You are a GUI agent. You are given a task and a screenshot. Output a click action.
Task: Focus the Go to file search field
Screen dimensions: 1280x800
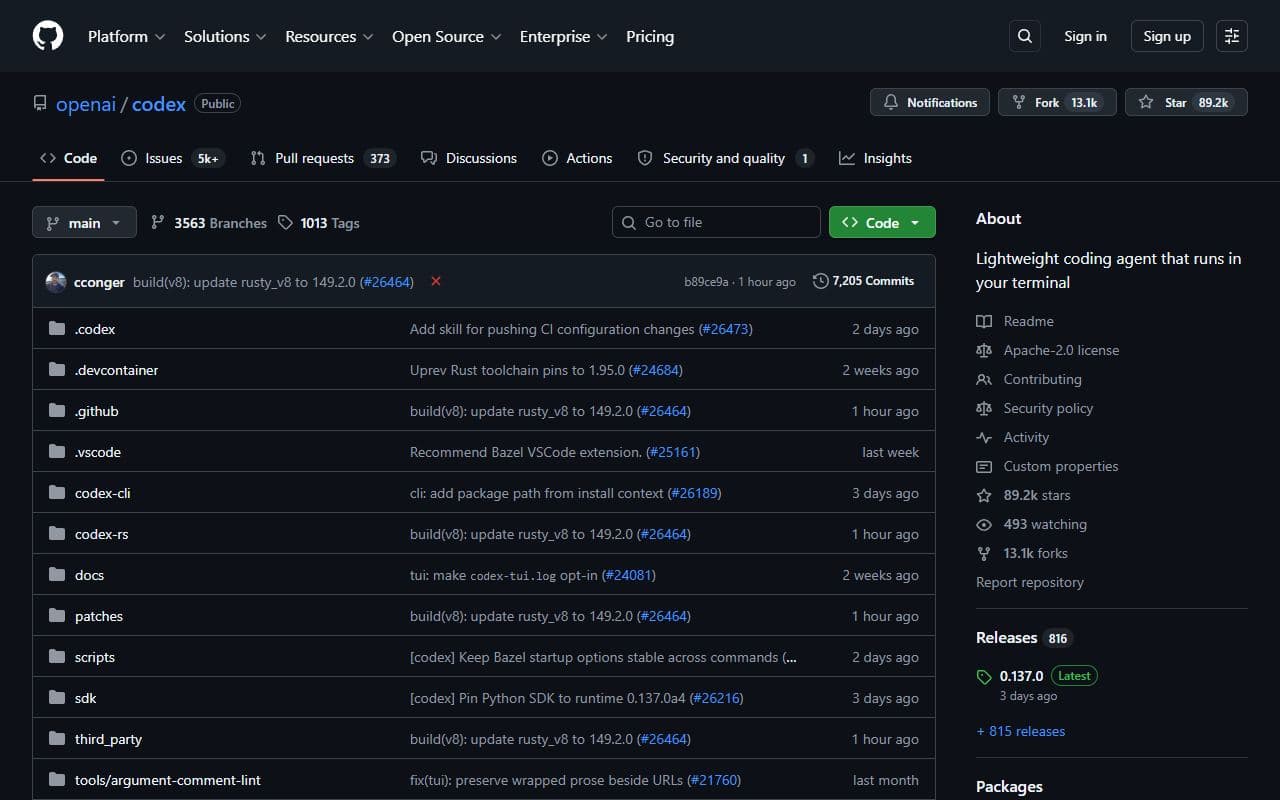tap(716, 222)
